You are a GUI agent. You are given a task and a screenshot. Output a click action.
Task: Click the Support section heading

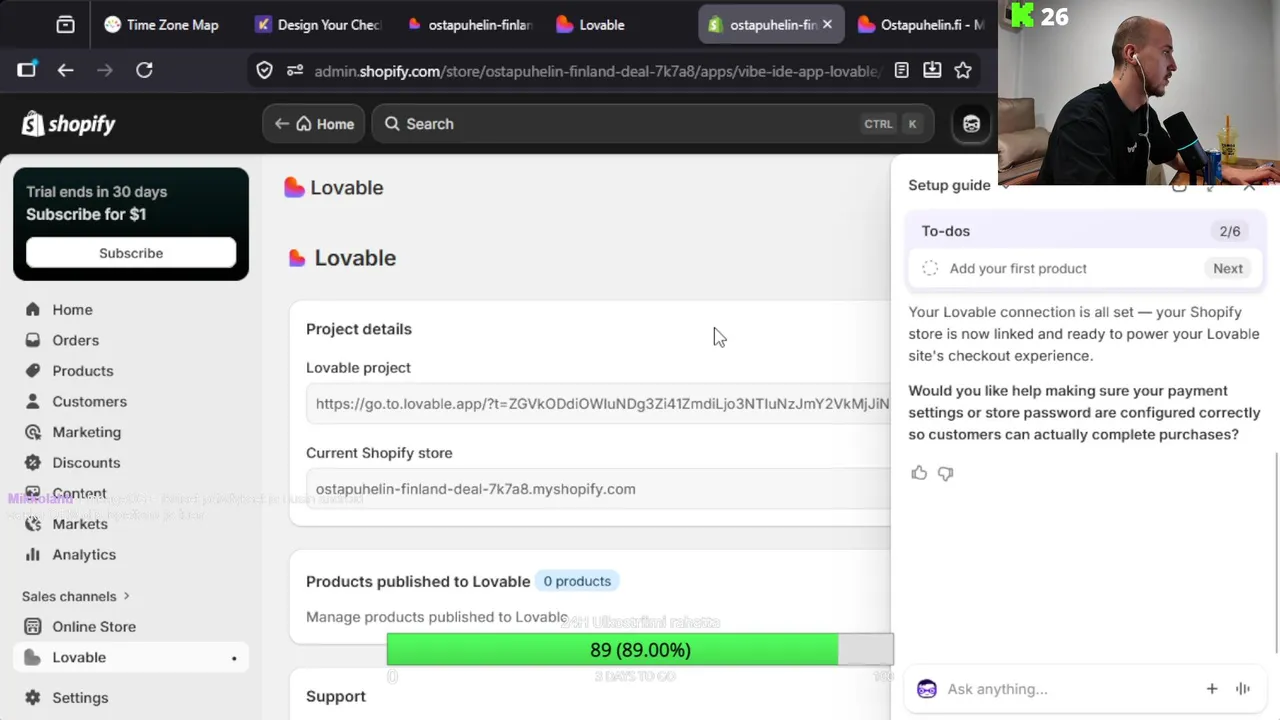336,696
